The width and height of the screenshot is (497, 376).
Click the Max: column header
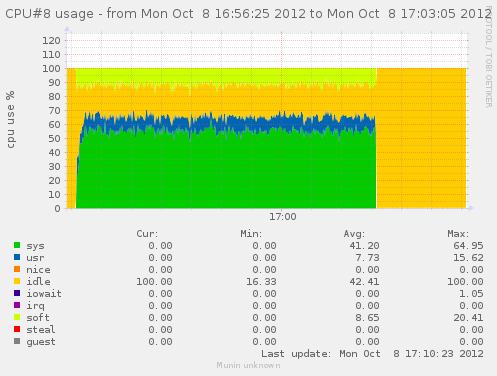point(458,234)
